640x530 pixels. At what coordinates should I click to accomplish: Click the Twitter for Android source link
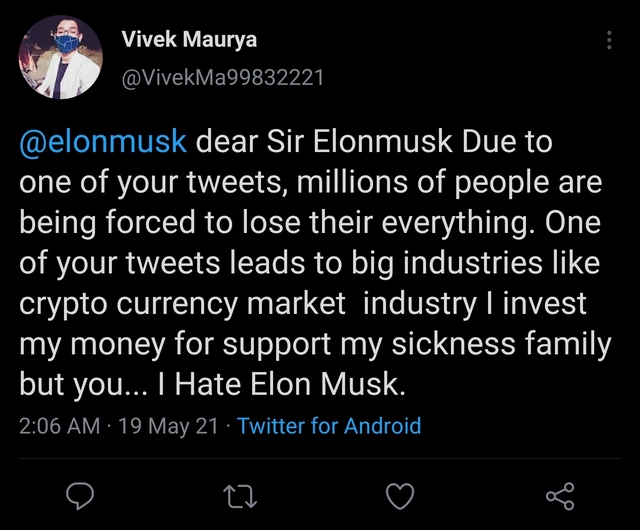pos(329,425)
